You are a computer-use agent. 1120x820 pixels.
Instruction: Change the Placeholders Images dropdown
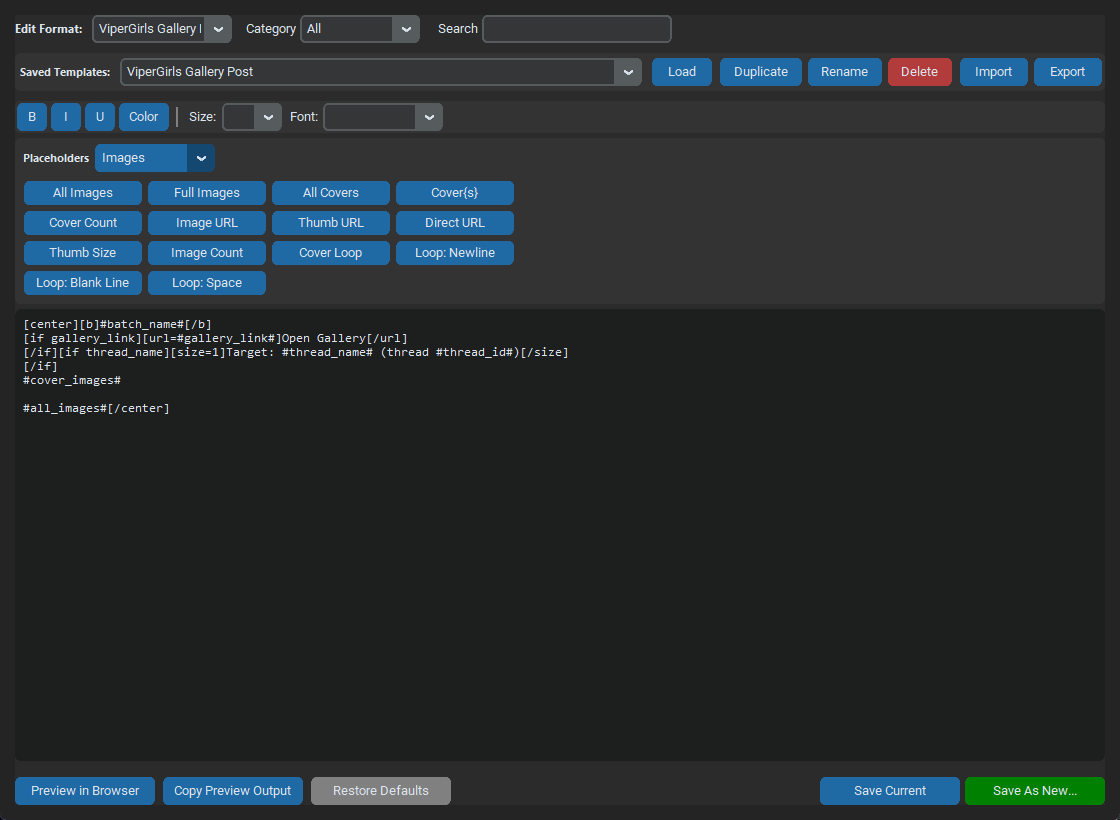click(155, 159)
